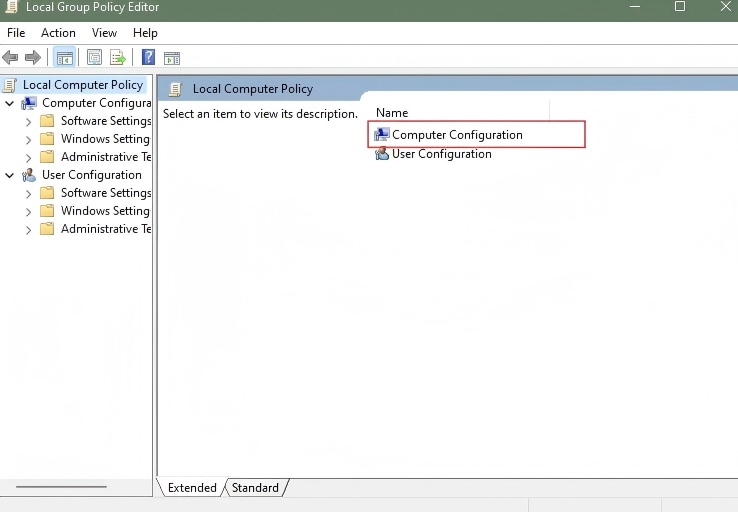Click the Back arrow toolbar icon
738x512 pixels.
[x=11, y=58]
